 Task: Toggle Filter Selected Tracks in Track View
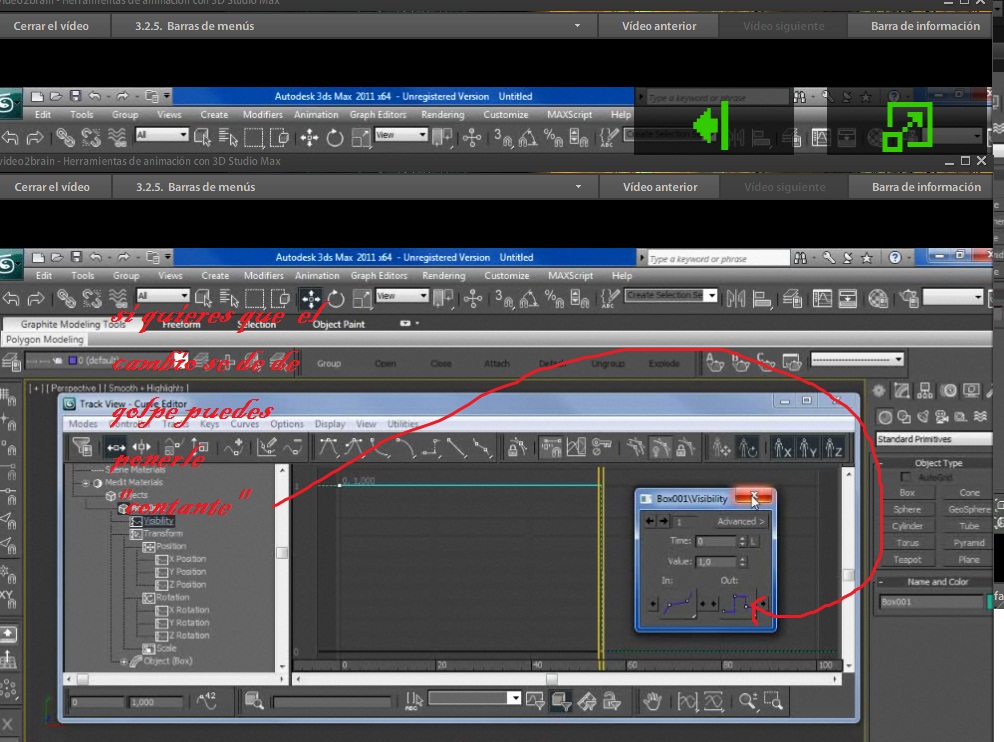(535, 702)
